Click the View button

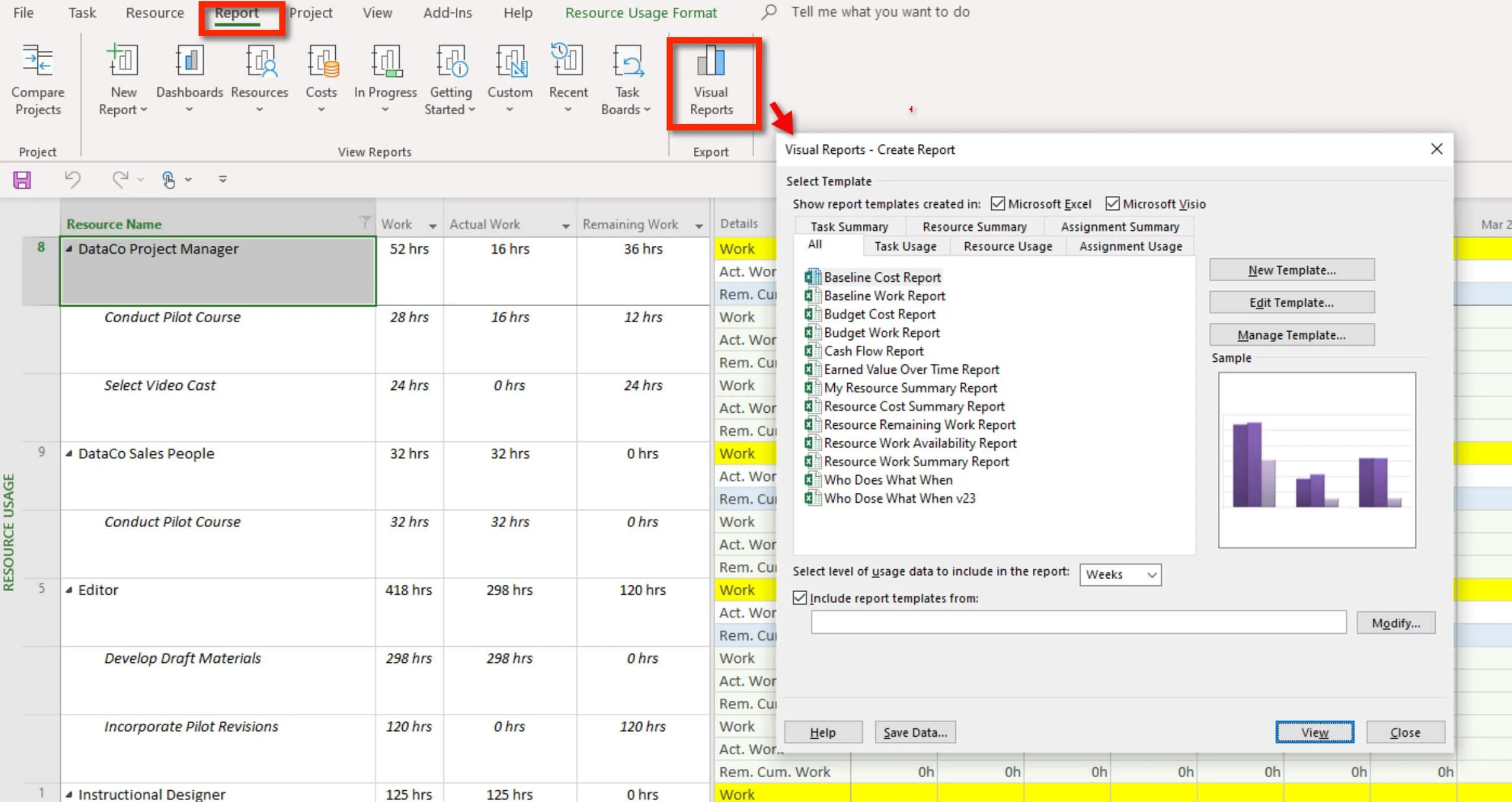coord(1315,732)
